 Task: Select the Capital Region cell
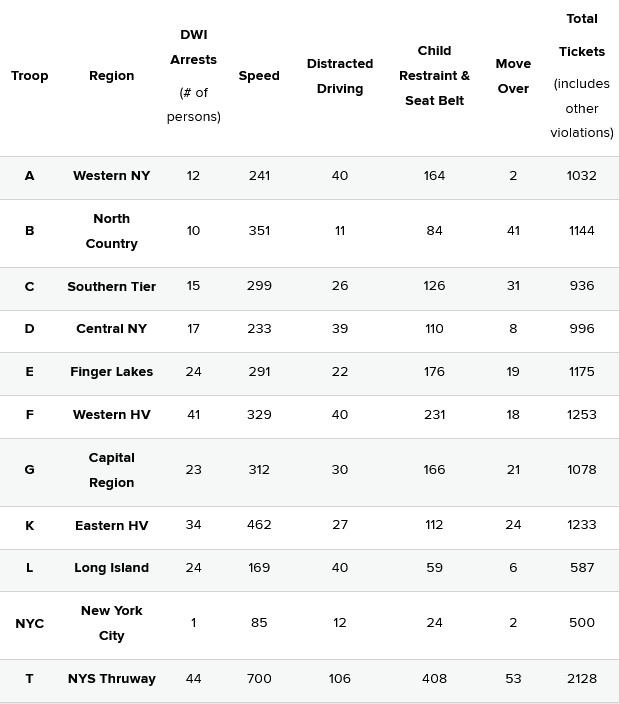pos(111,470)
